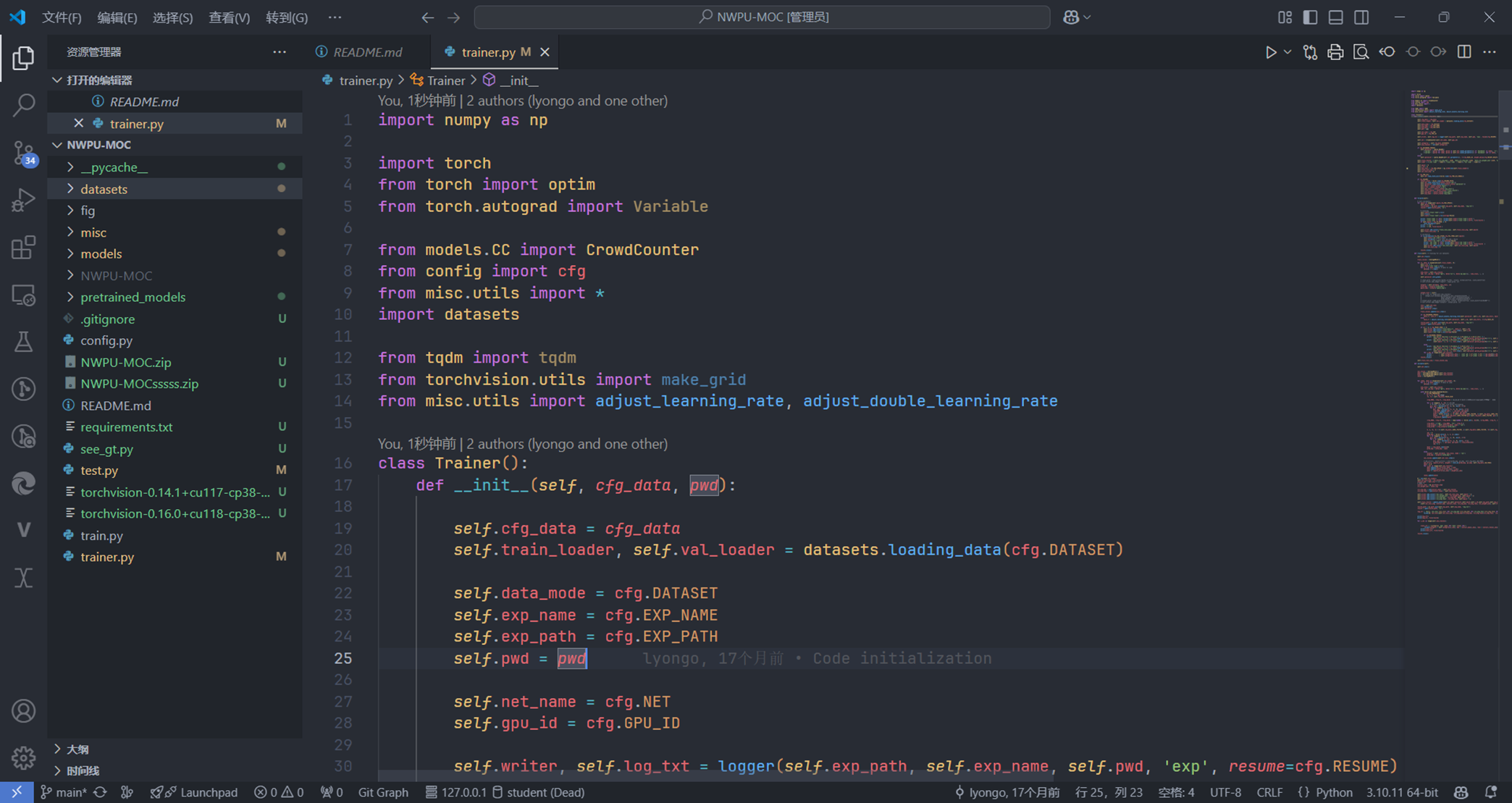Click the code minimap on the right
Viewport: 1512px width, 803px height.
point(1453,311)
